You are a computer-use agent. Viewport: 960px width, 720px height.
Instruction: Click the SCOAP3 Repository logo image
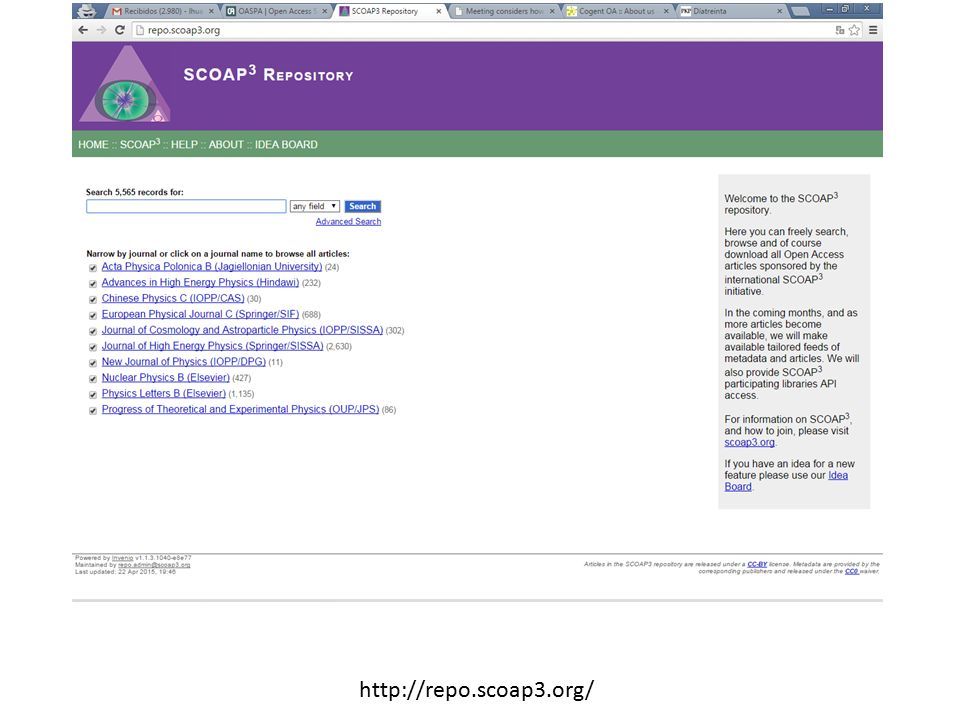click(126, 86)
